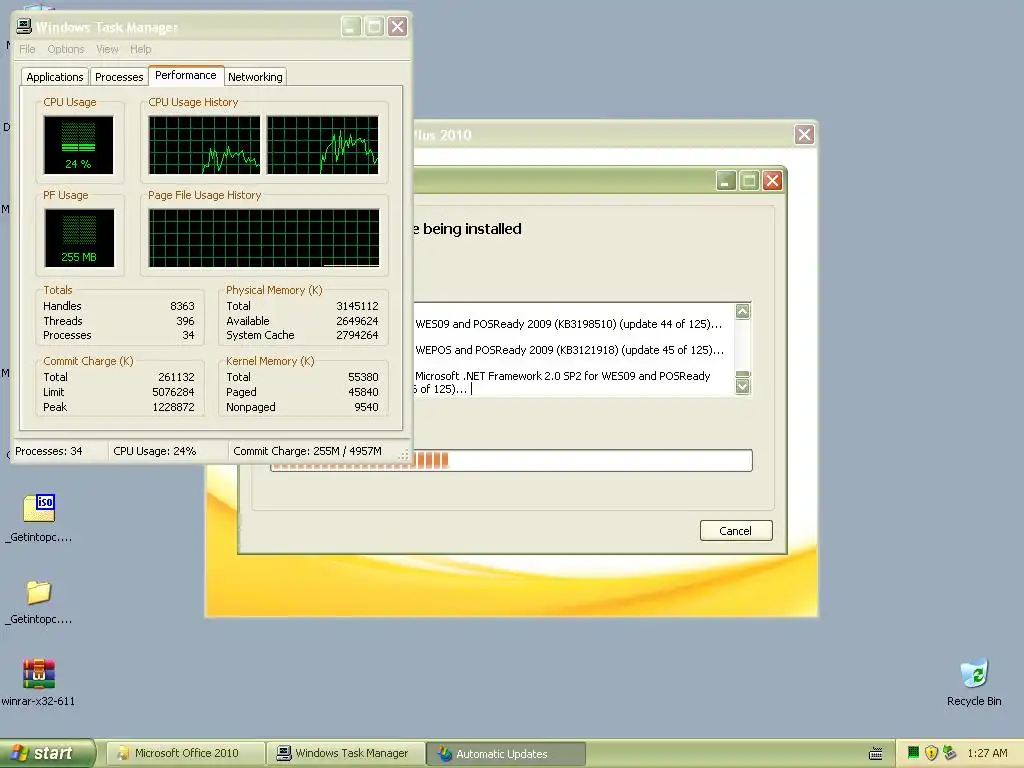This screenshot has height=768, width=1024.
Task: Click System Cache value 2794264
Action: pyautogui.click(x=357, y=336)
